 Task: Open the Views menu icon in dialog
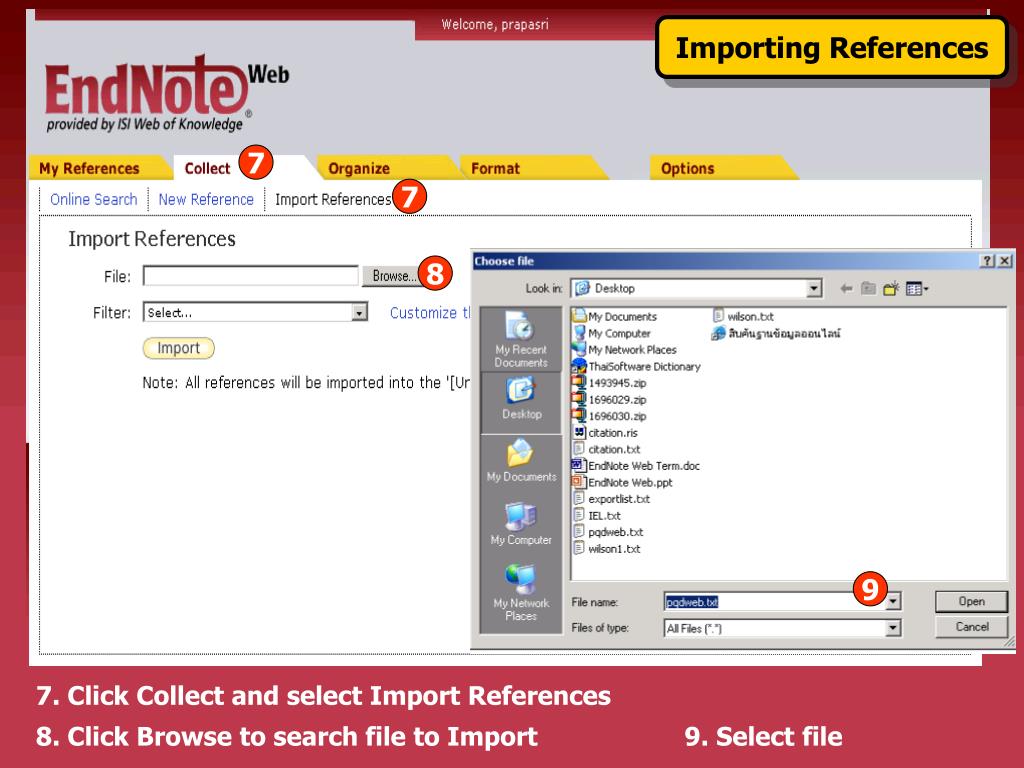(917, 289)
